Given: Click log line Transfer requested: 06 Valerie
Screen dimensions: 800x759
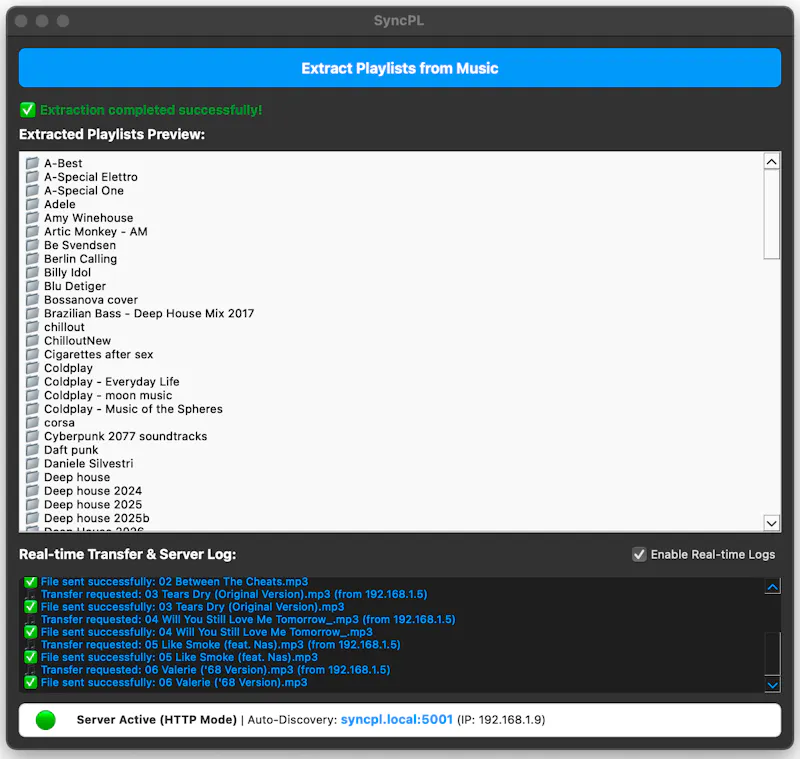Looking at the screenshot, I should click(x=215, y=669).
